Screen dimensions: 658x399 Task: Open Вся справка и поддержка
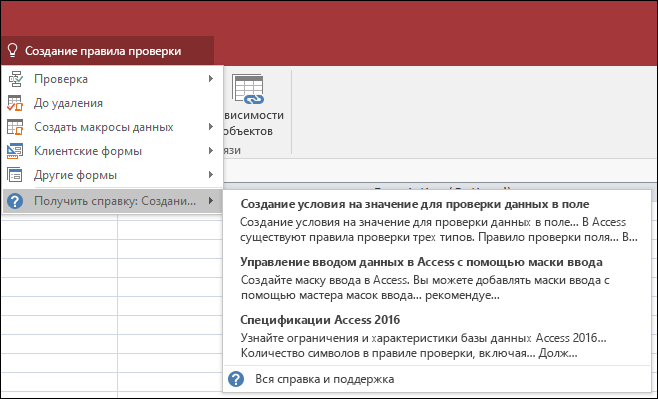325,379
